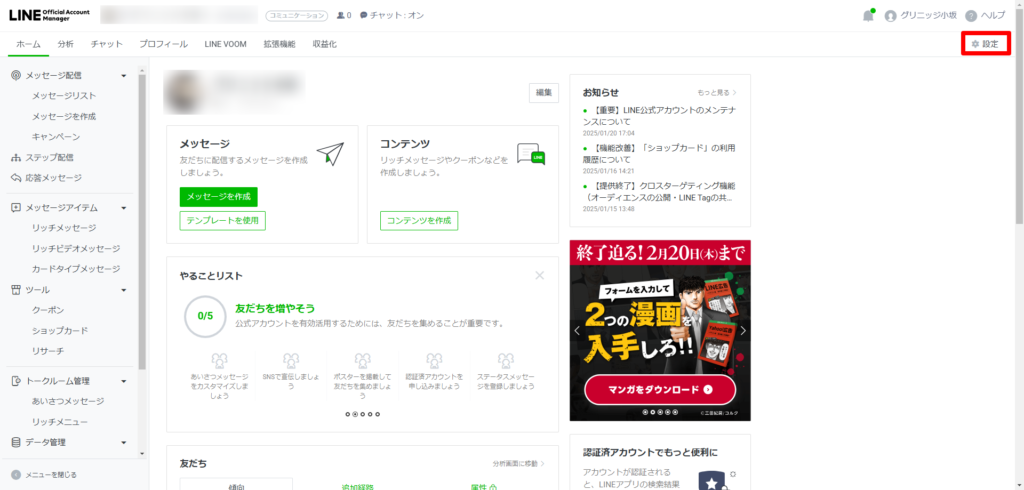Viewport: 1024px width, 490px height.
Task: Click the friends count icon in header
Action: click(340, 15)
